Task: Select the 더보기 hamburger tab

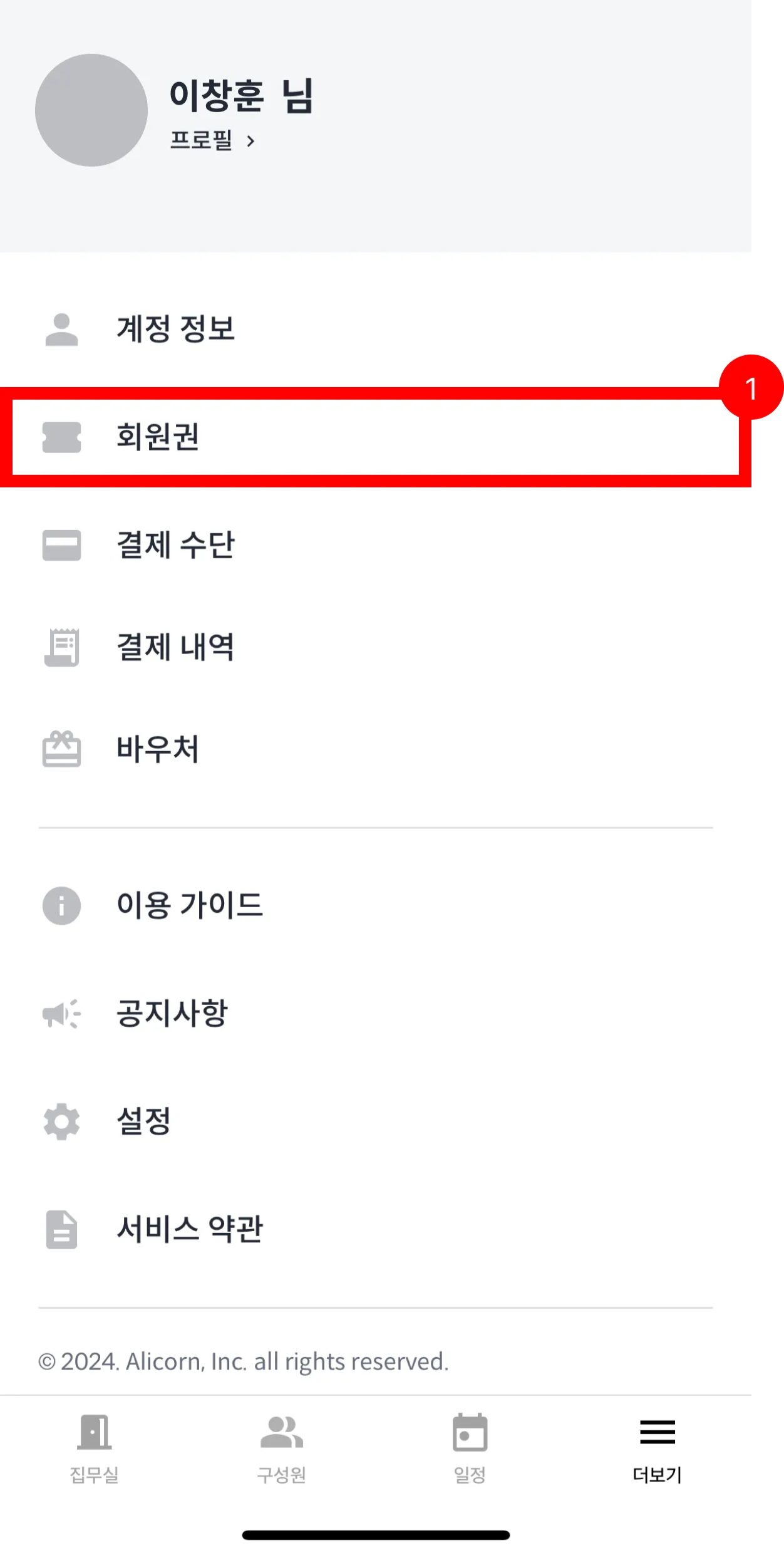Action: 658,1448
